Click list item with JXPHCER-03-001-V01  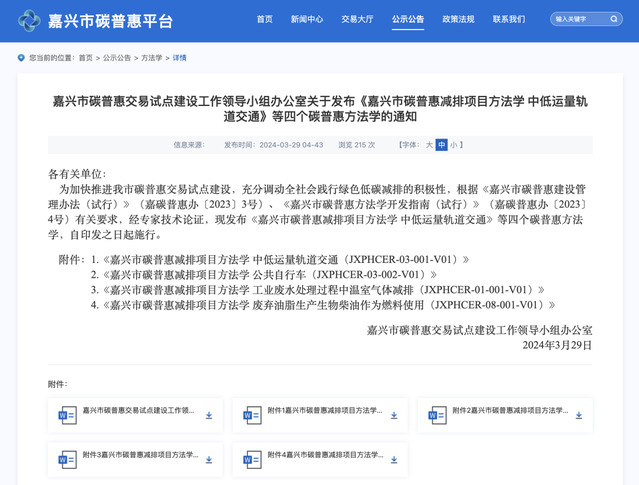click(x=280, y=260)
